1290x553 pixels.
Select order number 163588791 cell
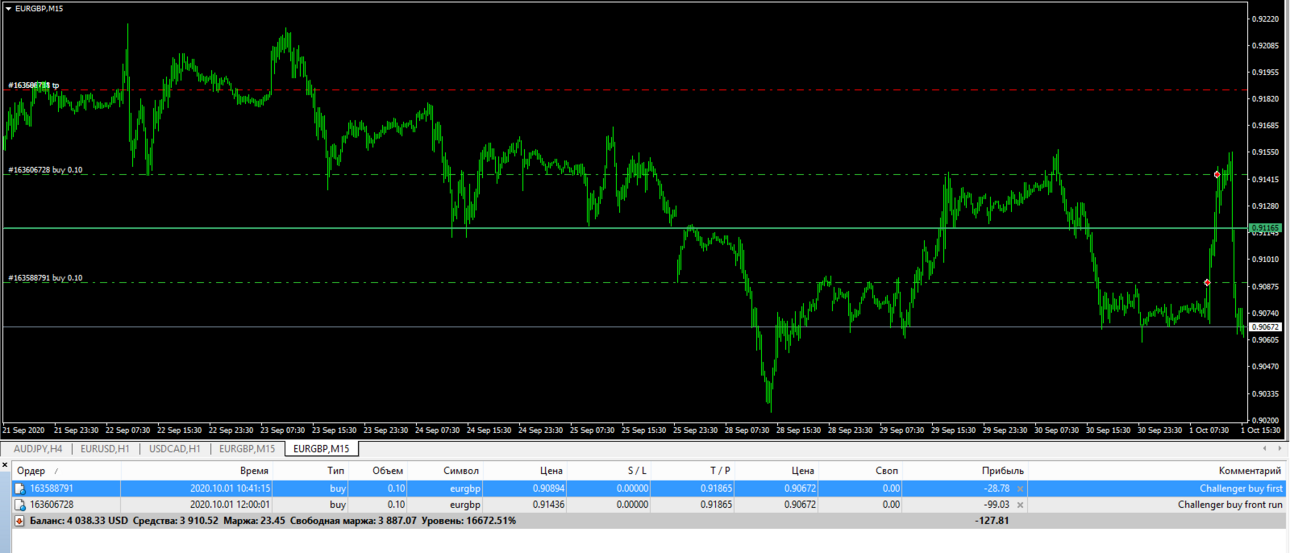tap(52, 489)
